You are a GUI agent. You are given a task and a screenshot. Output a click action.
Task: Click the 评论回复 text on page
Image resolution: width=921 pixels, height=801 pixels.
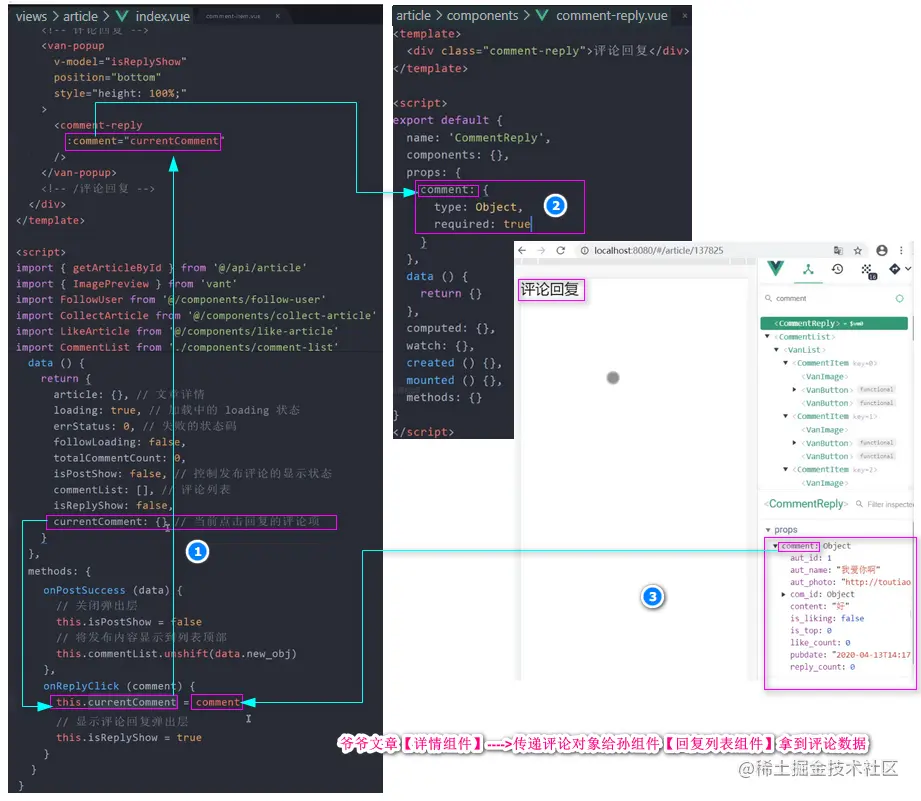550,290
